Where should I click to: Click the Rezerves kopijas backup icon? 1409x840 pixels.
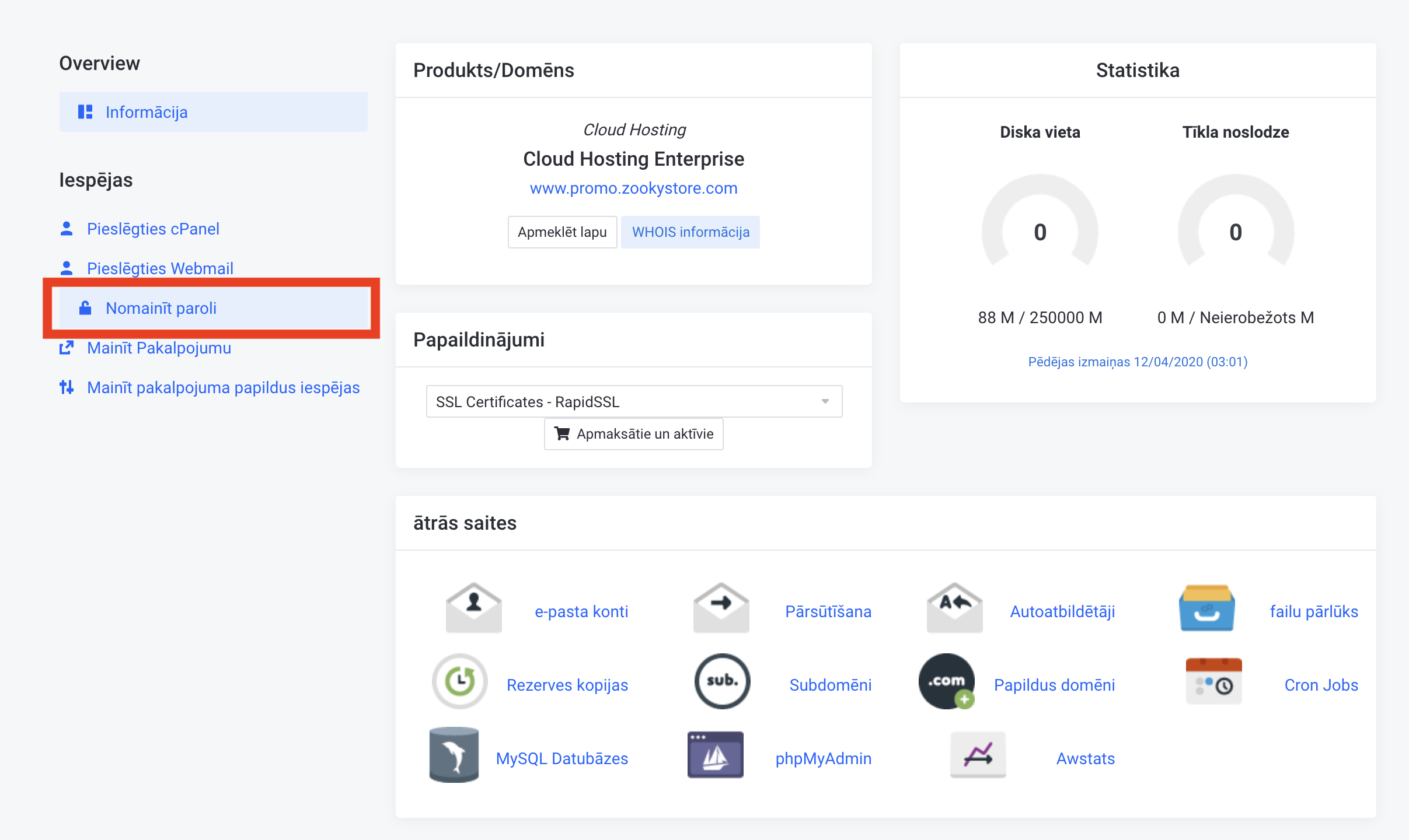click(x=460, y=681)
